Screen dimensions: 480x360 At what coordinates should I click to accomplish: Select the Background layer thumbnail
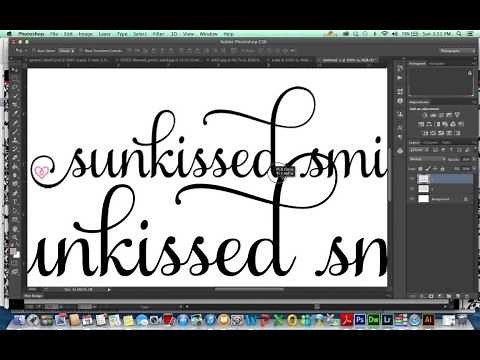(x=423, y=199)
